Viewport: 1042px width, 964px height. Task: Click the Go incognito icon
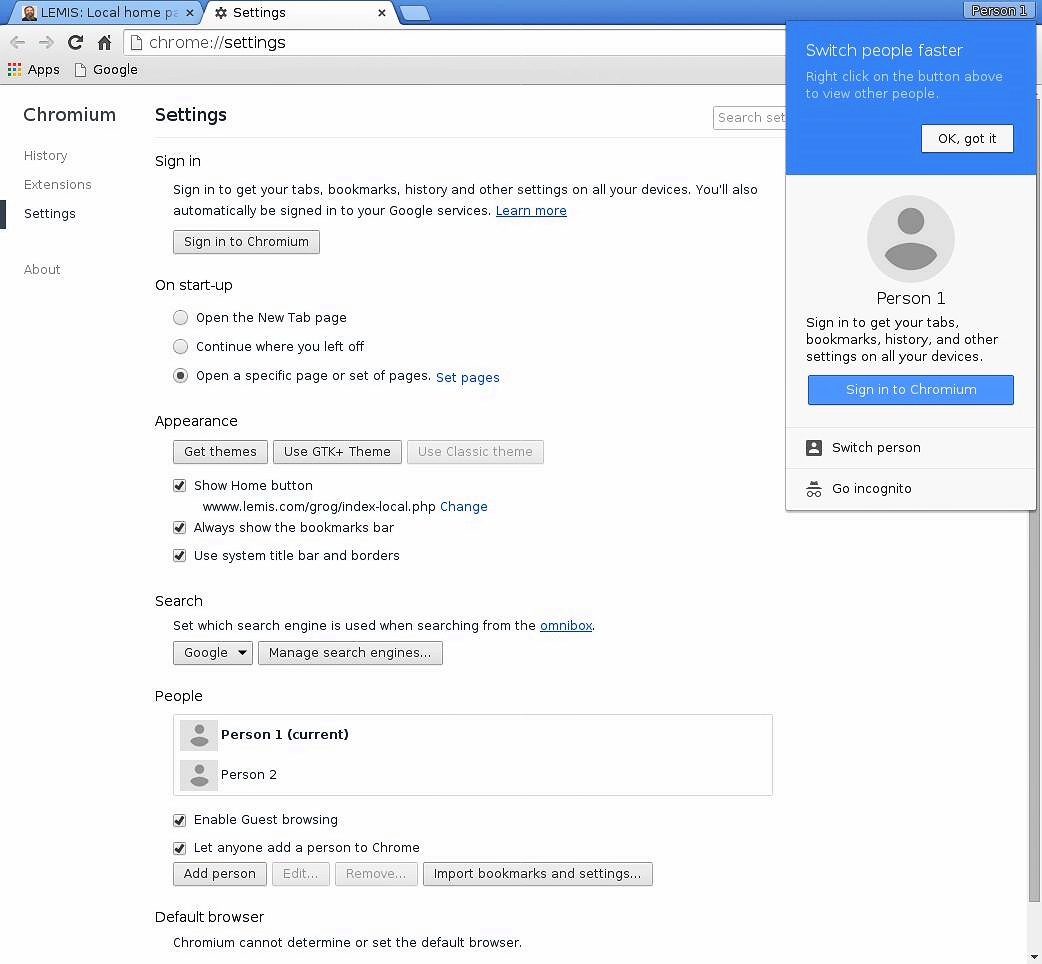point(814,489)
